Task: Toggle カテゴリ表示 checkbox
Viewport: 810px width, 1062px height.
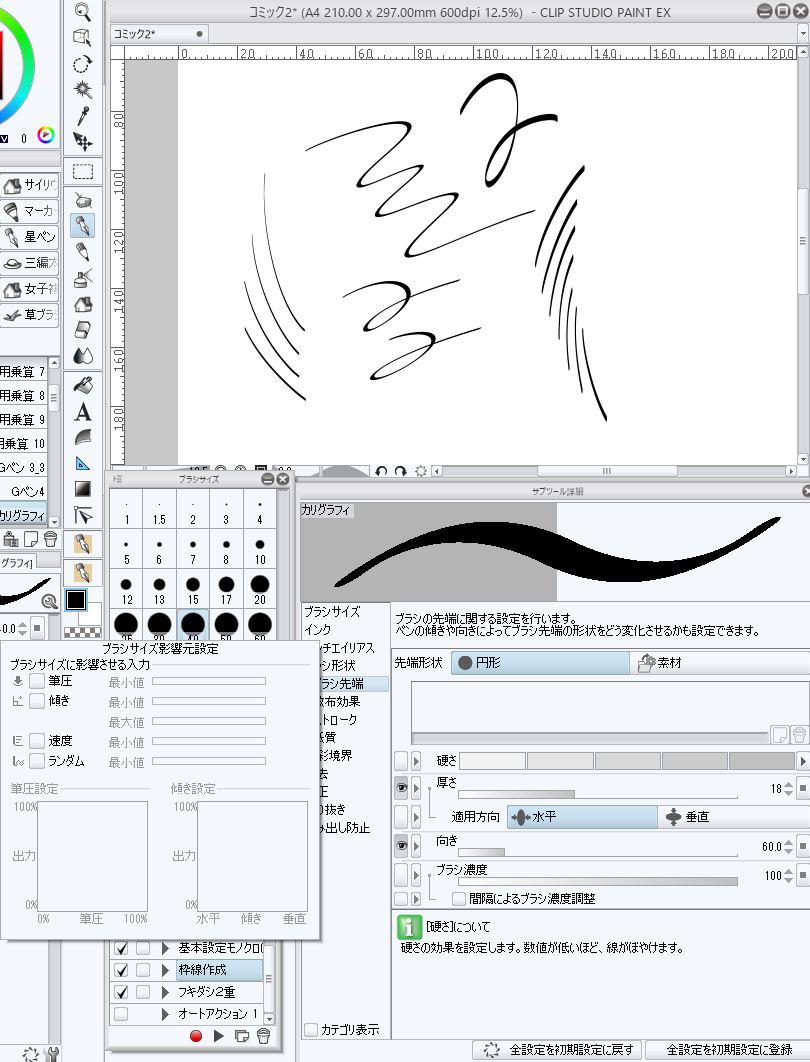Action: pyautogui.click(x=311, y=1029)
